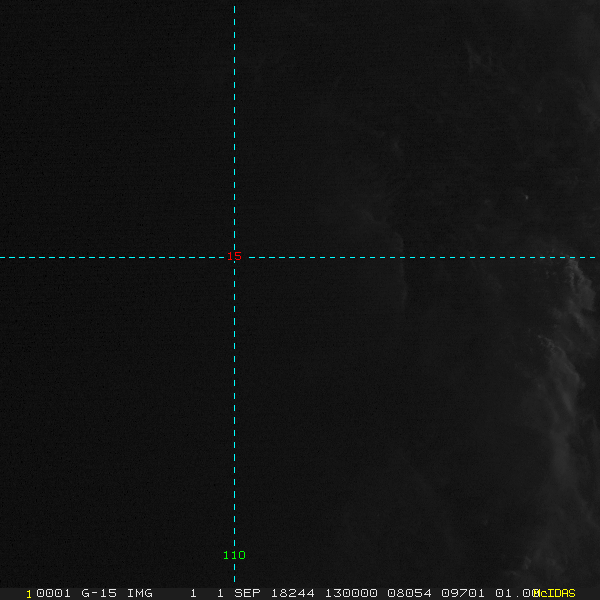Click the cyan longitude line near the top edge
The image size is (600, 600).
tap(234, 12)
